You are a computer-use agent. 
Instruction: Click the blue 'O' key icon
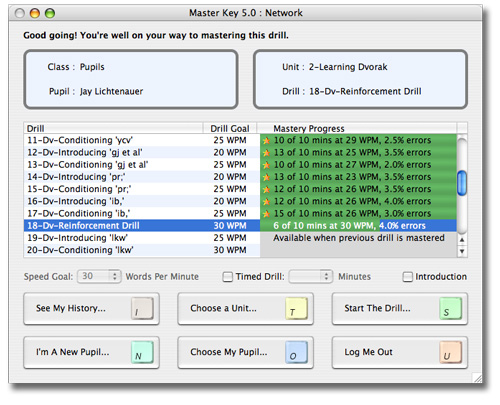[296, 352]
